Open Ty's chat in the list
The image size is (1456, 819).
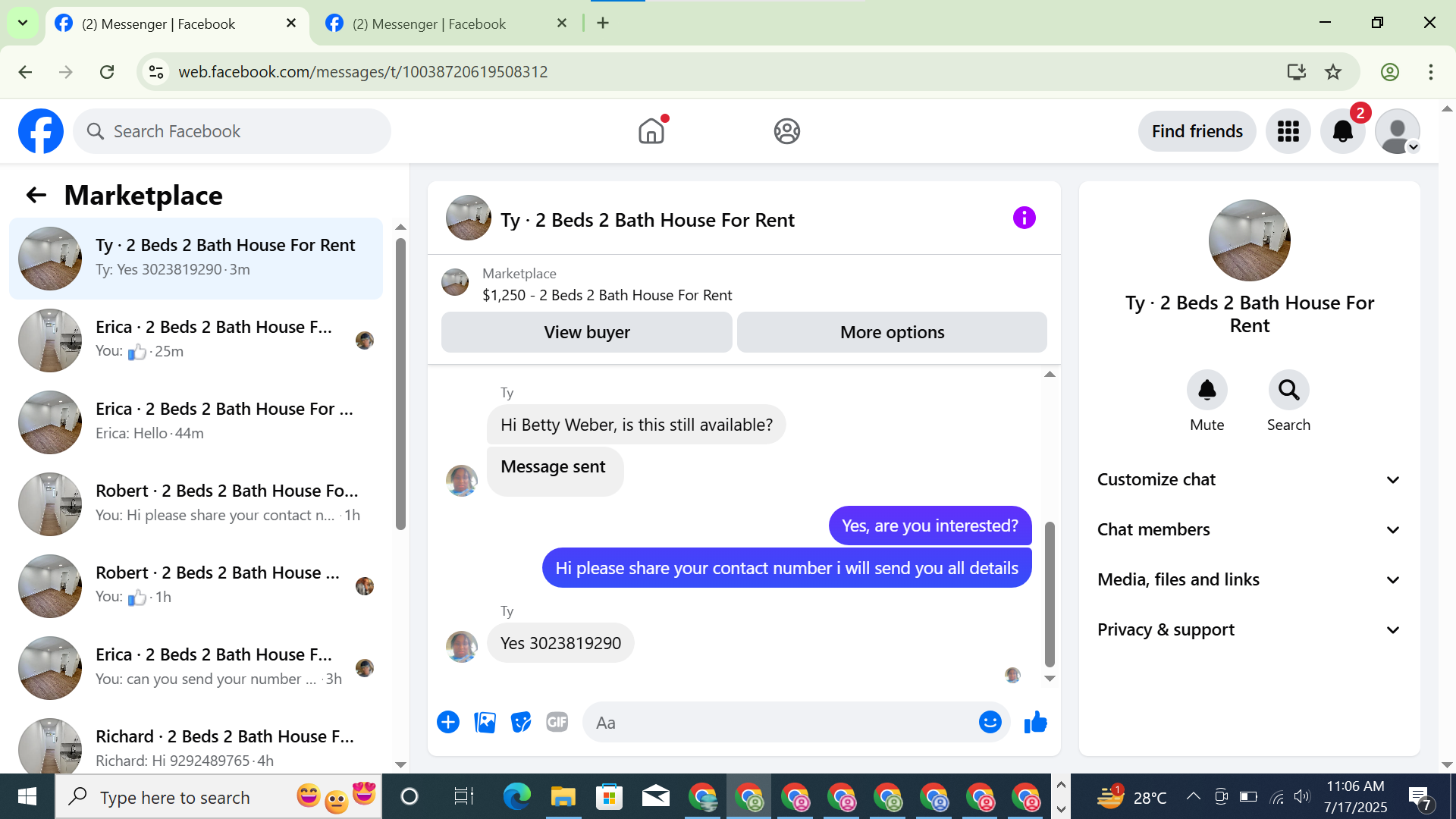pyautogui.click(x=196, y=259)
